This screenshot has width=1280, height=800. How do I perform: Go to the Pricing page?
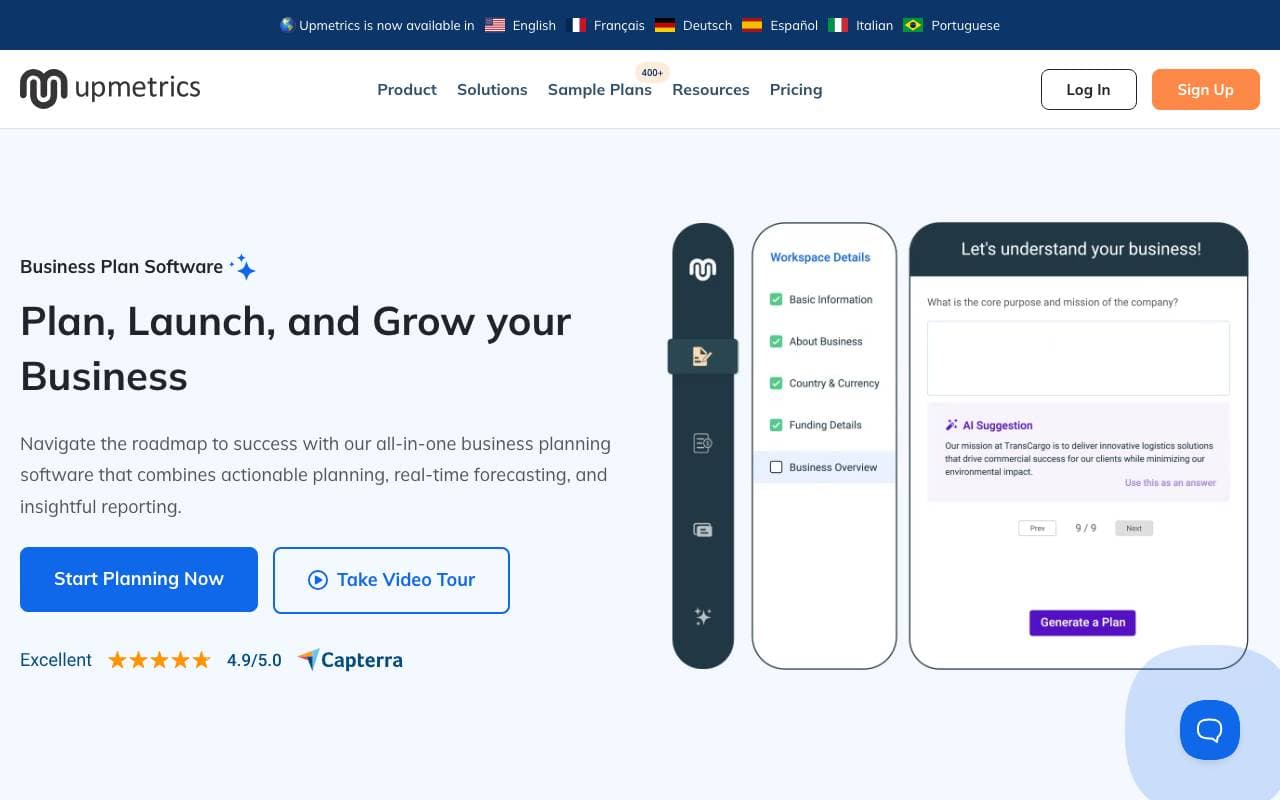[796, 89]
